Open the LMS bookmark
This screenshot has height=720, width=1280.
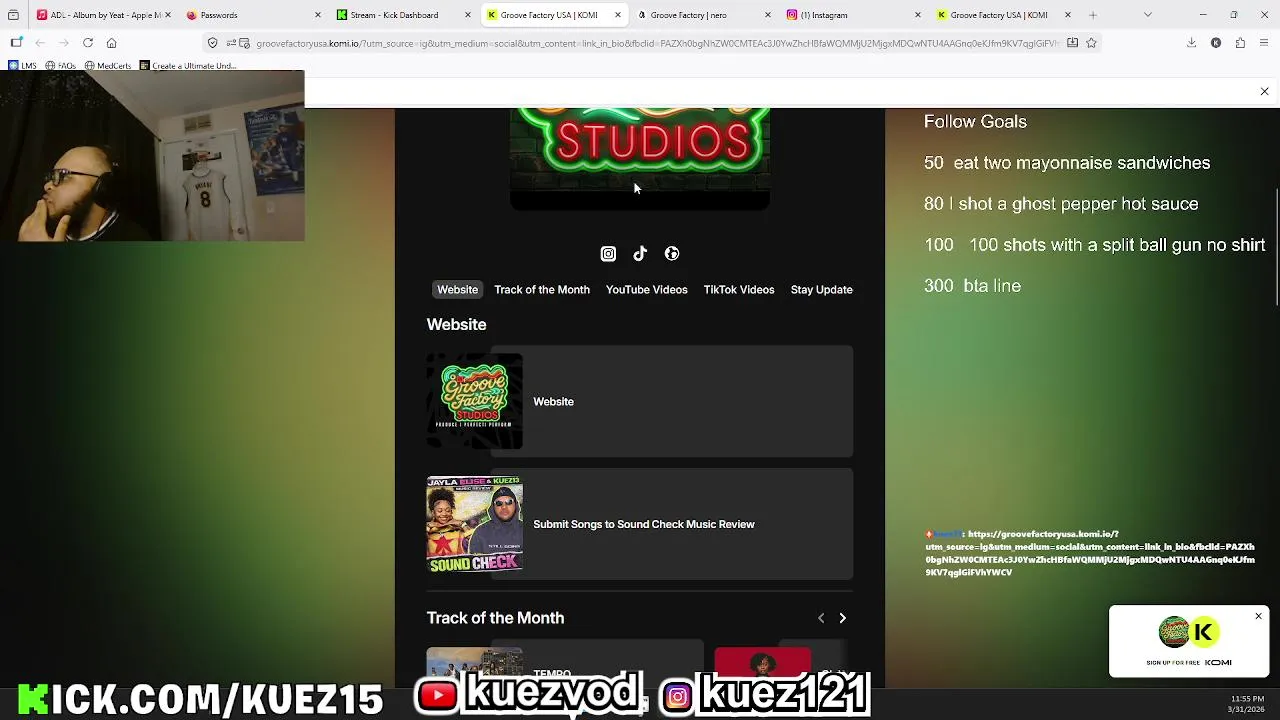[x=23, y=66]
